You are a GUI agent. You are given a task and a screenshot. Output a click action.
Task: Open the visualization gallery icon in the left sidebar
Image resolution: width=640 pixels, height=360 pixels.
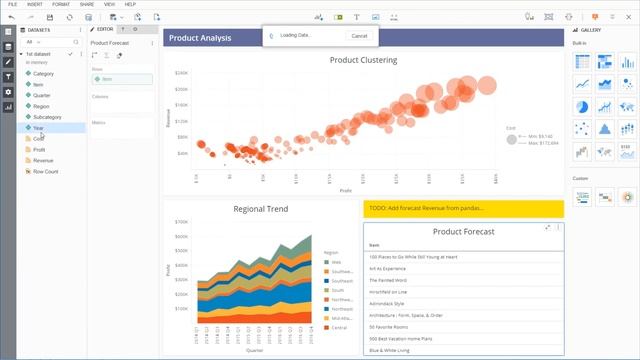pyautogui.click(x=8, y=107)
